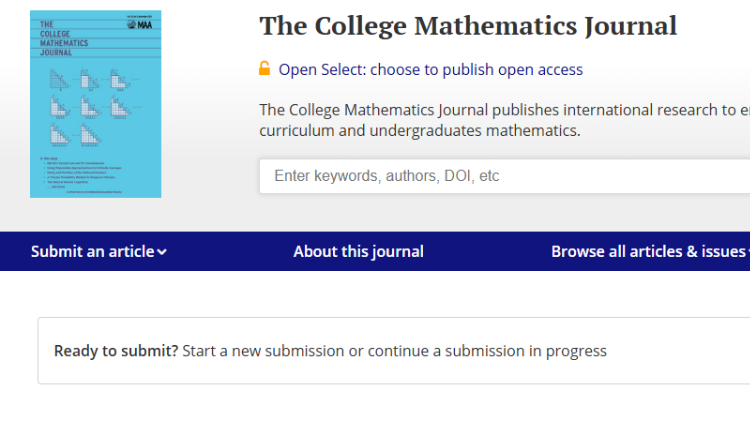This screenshot has width=750, height=425.
Task: Click the bold Ready to submit? label
Action: point(116,351)
